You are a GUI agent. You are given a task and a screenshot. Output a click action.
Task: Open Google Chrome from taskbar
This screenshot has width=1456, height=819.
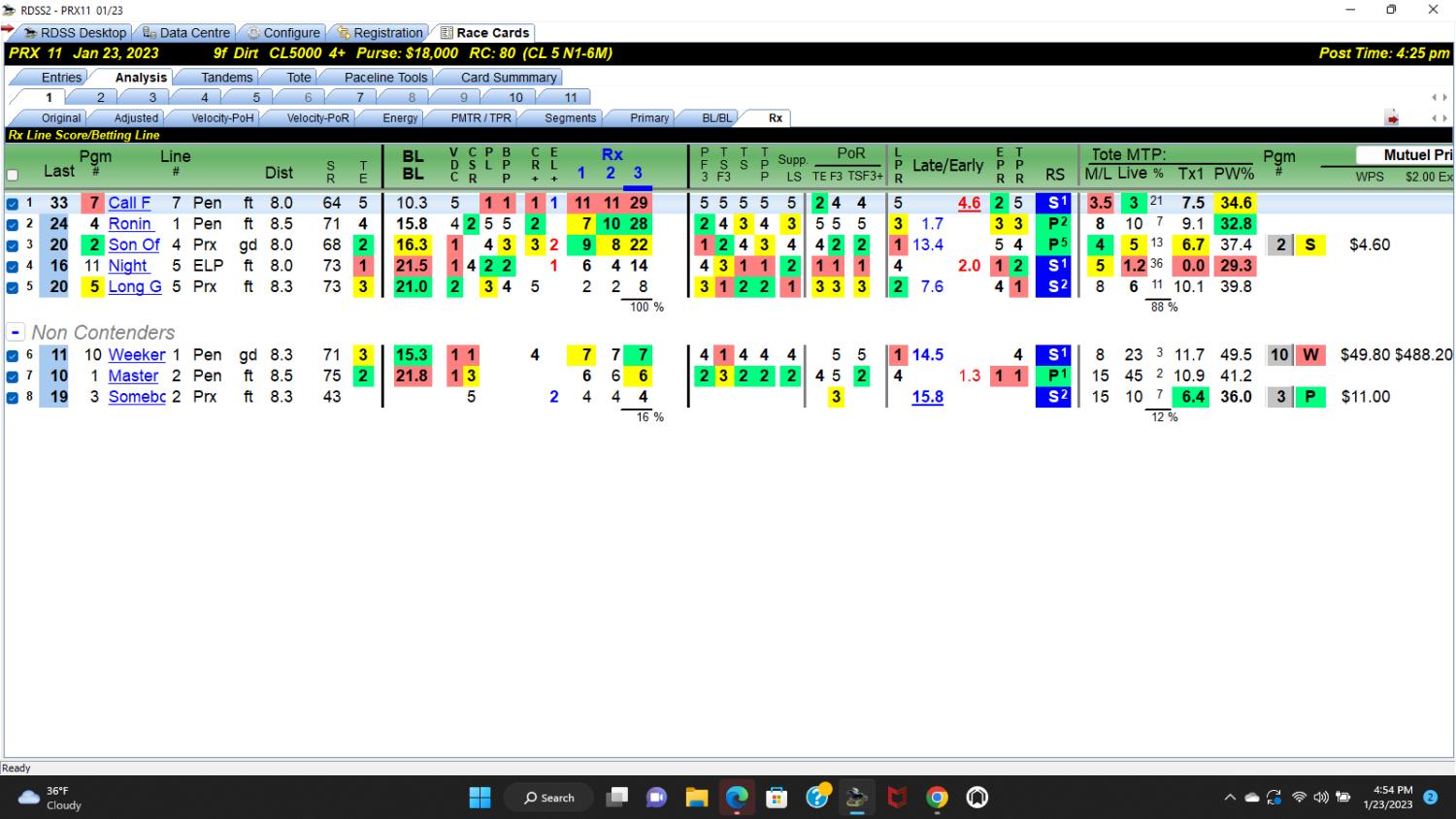point(937,798)
